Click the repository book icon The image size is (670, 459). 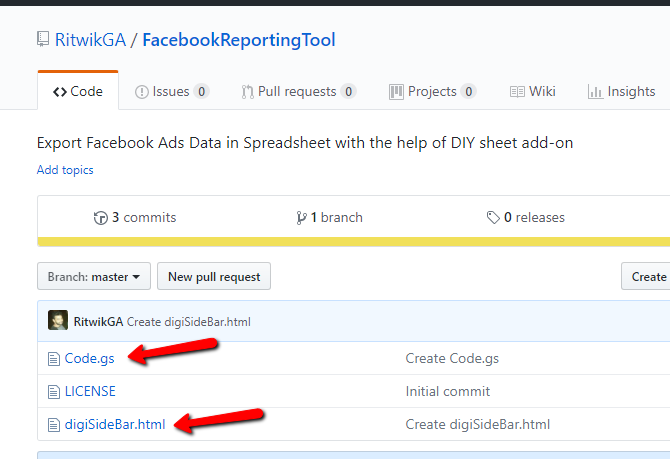(43, 39)
